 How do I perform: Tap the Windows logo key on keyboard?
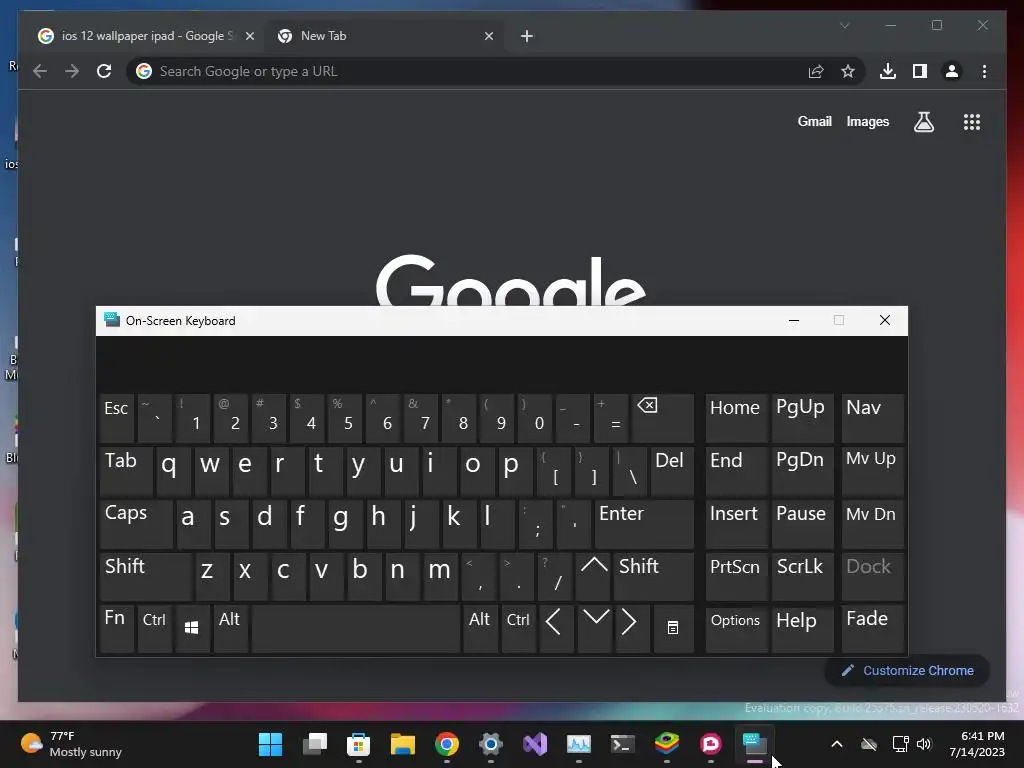(192, 628)
